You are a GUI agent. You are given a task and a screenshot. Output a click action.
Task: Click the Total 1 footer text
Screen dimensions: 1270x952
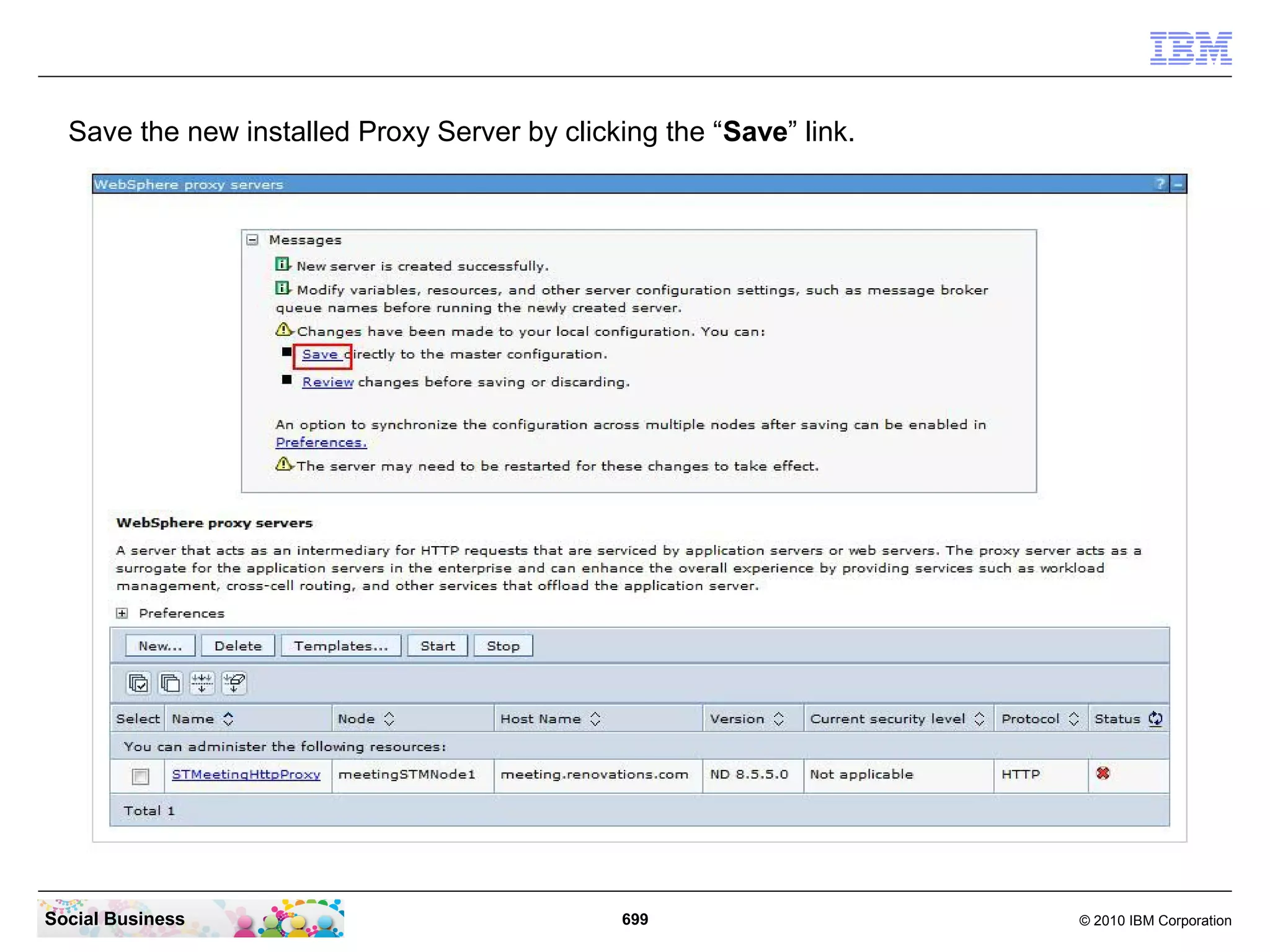tap(149, 811)
